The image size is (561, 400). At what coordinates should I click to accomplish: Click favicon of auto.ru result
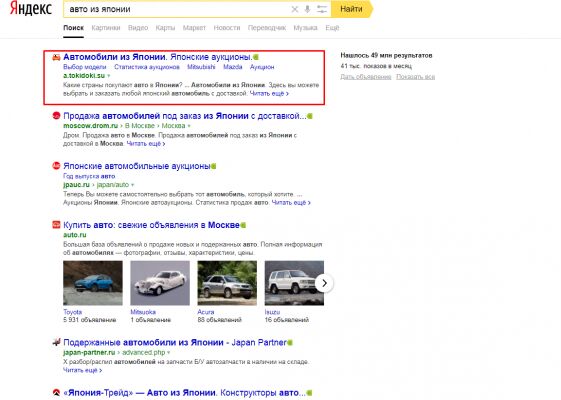click(56, 225)
